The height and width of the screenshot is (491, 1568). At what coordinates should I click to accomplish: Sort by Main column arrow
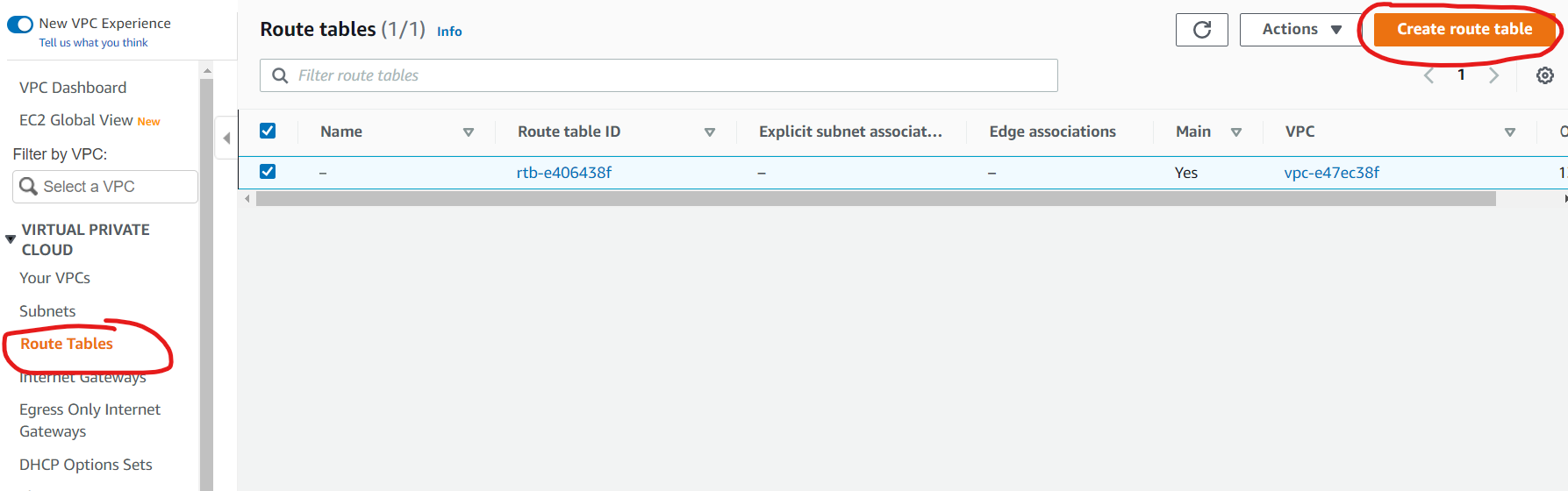coord(1236,132)
